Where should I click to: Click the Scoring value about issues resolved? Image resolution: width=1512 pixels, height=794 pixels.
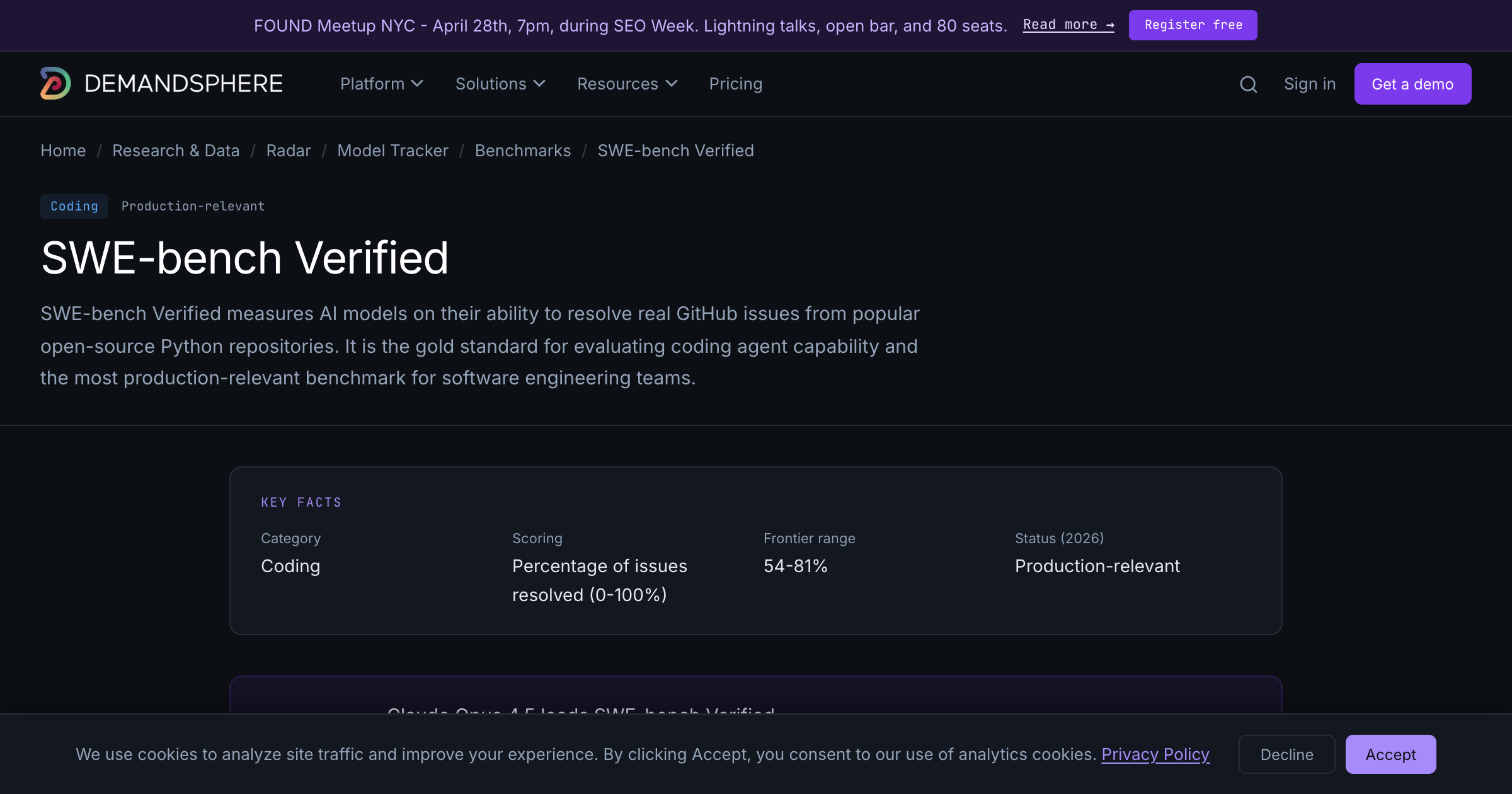tap(599, 580)
